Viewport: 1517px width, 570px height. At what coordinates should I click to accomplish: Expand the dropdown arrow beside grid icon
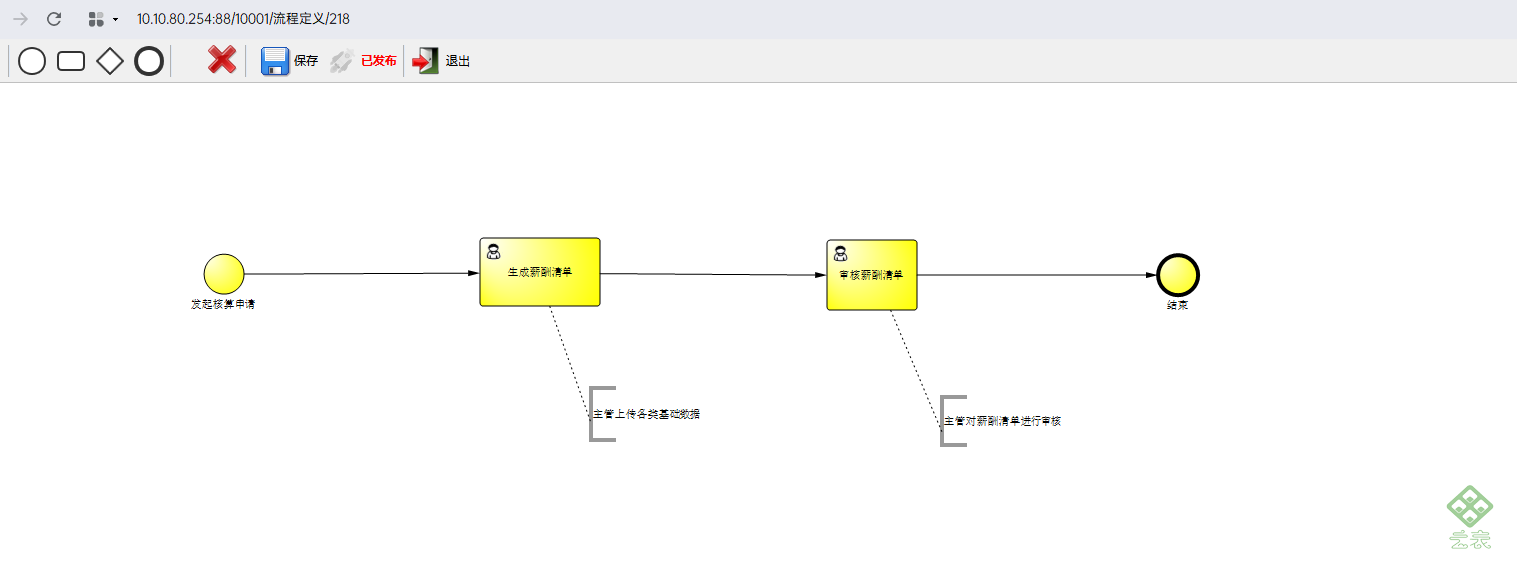[115, 20]
